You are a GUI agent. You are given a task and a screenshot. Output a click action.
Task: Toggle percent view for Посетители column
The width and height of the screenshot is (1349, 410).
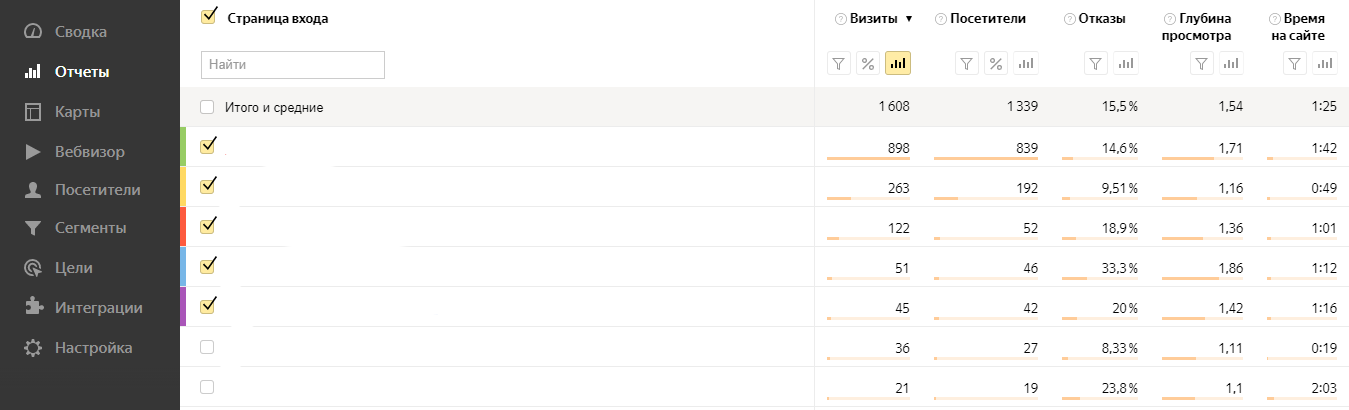(x=996, y=64)
